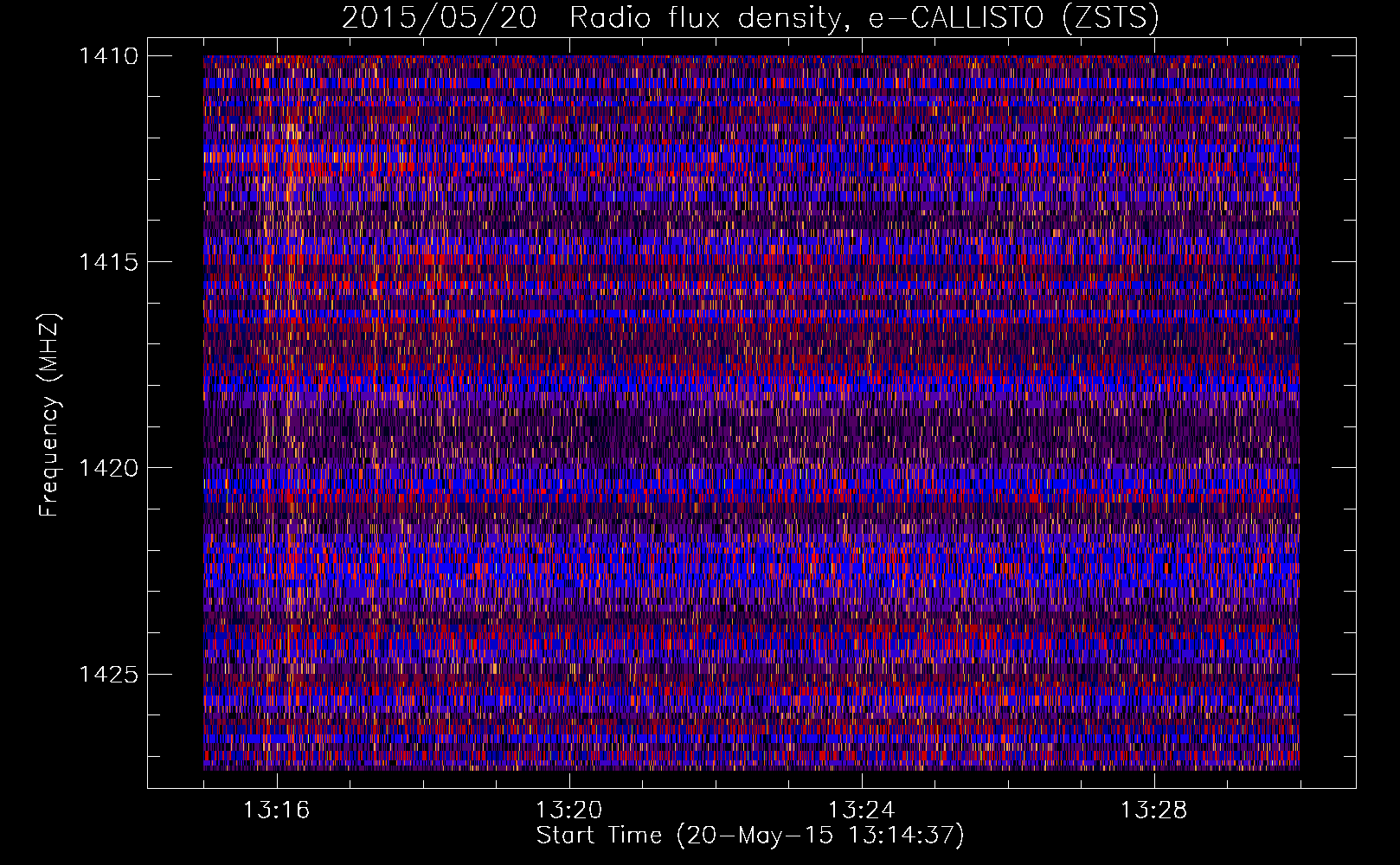Click the 1415 frequency tick label

[x=108, y=262]
